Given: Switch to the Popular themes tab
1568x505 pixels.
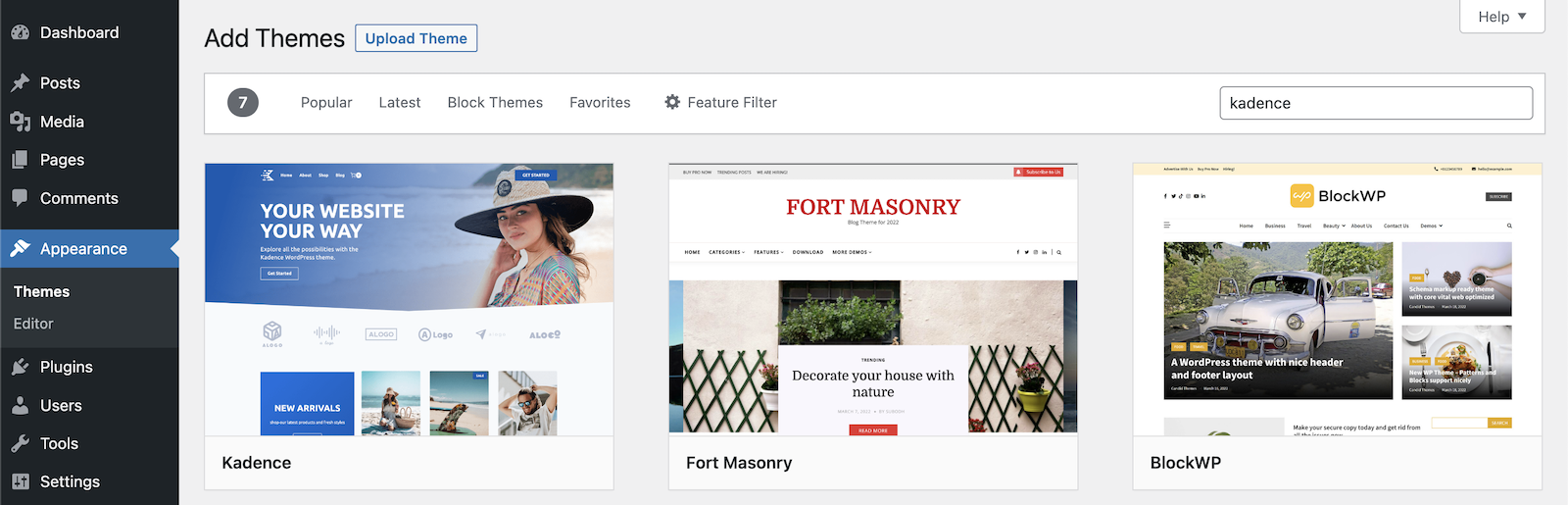Looking at the screenshot, I should click(326, 103).
